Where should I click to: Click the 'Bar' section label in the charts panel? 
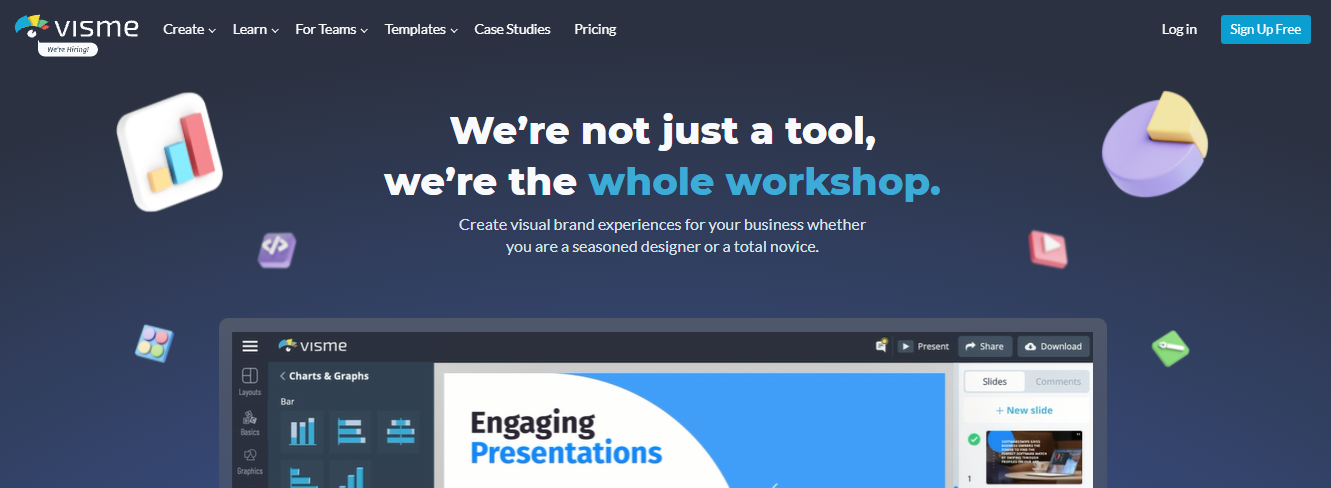[x=287, y=401]
